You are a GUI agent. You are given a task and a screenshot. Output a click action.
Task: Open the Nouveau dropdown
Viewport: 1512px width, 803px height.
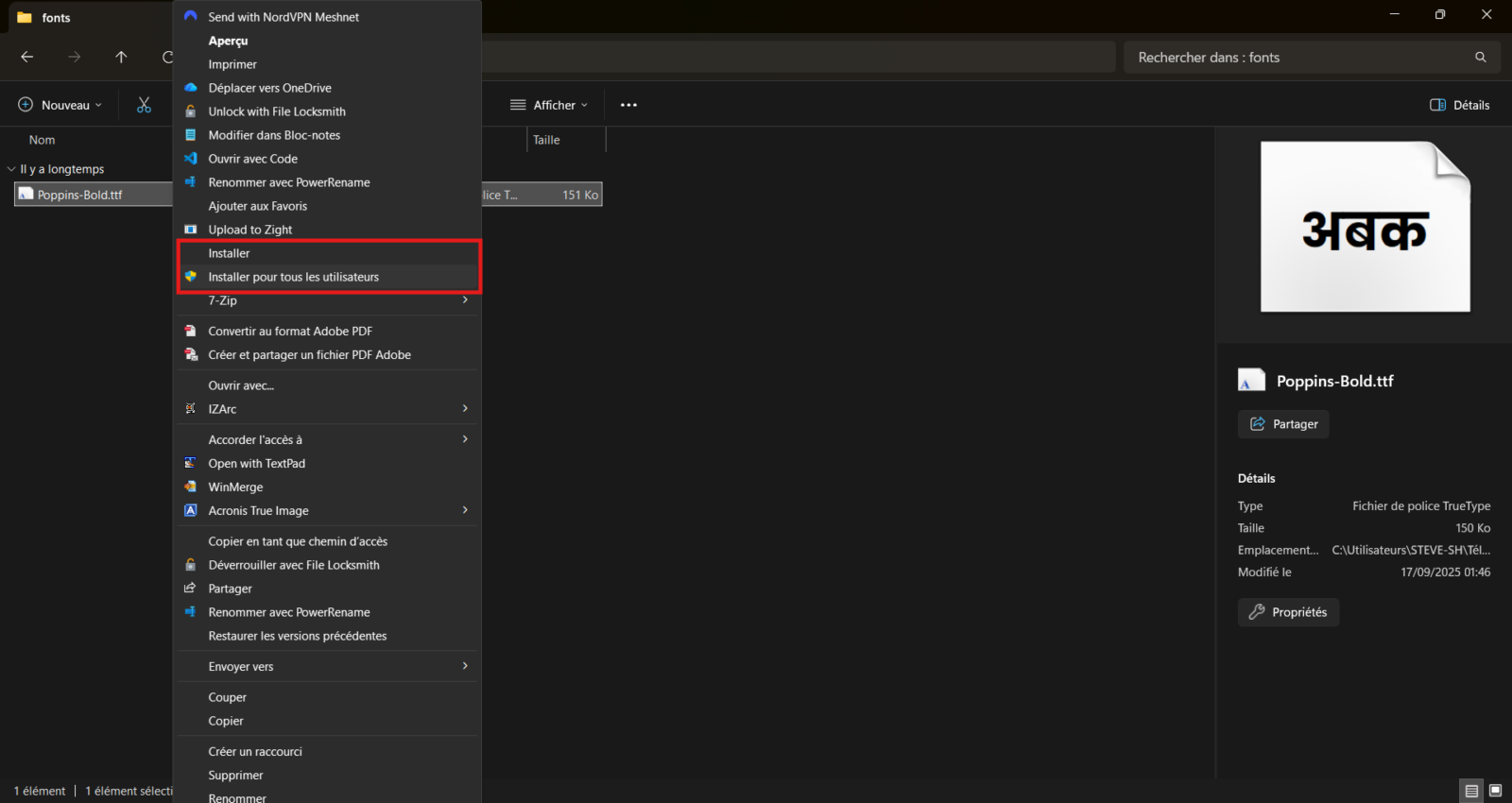60,105
